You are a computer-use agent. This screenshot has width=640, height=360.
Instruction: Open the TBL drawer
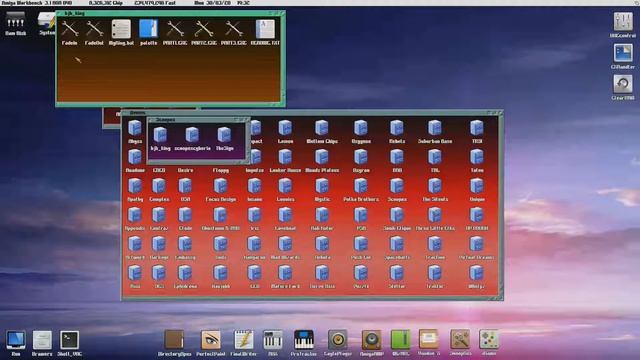(435, 157)
